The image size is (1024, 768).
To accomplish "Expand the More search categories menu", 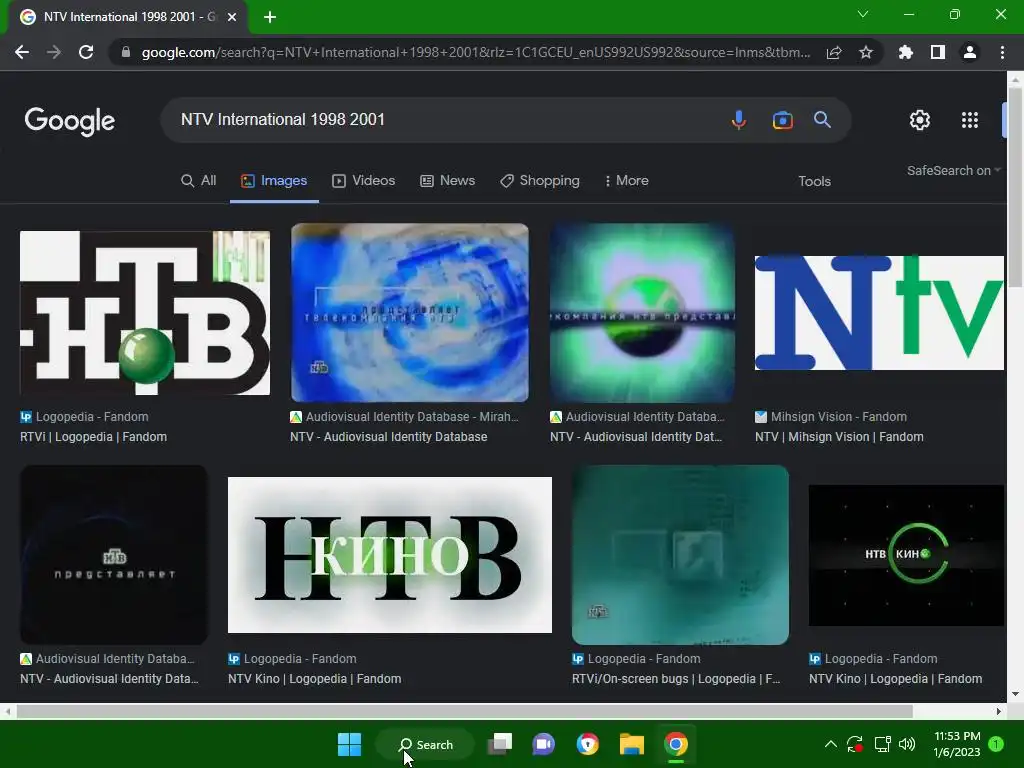I will click(x=626, y=181).
